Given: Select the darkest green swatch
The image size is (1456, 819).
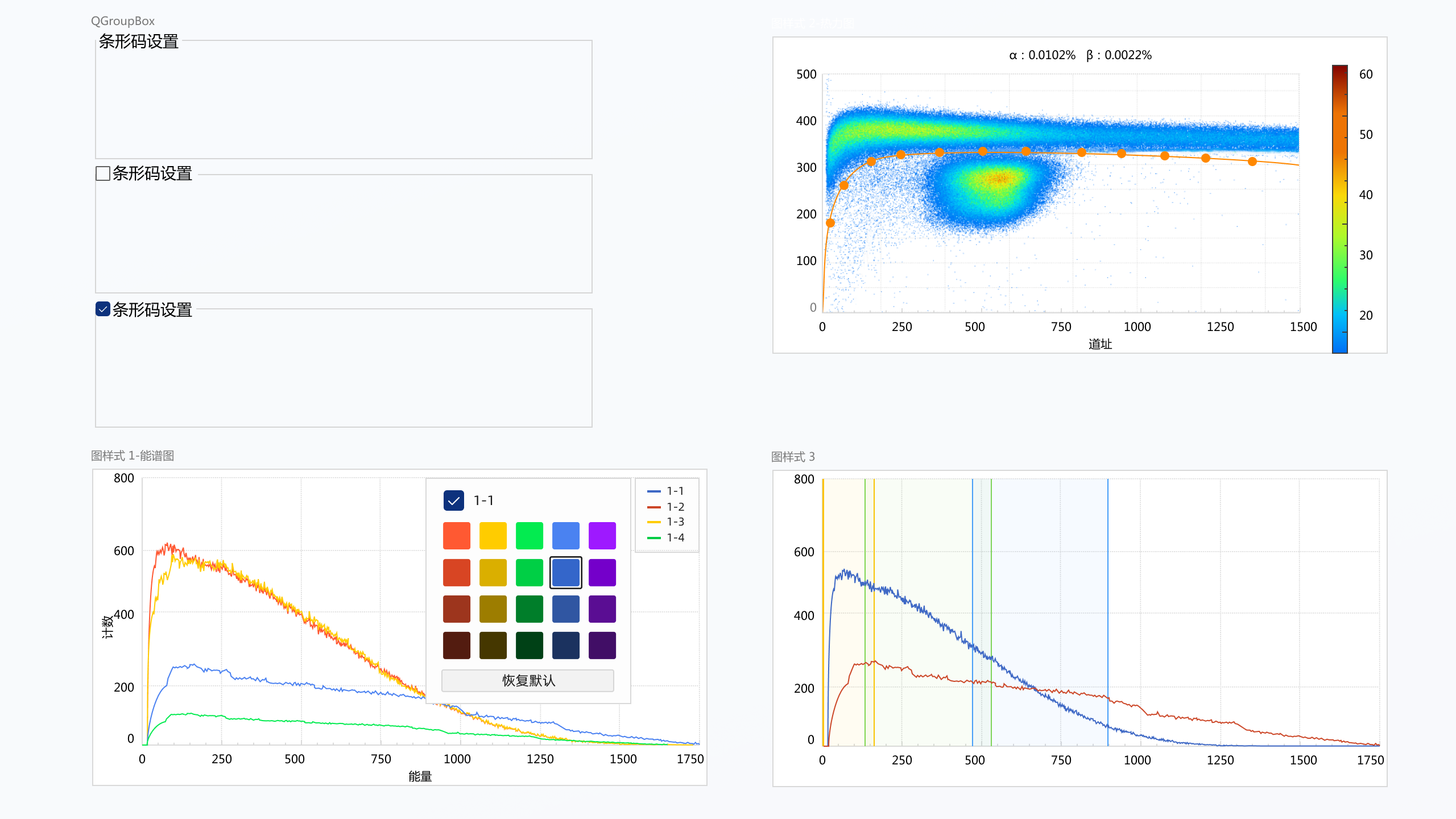Looking at the screenshot, I should 529,645.
